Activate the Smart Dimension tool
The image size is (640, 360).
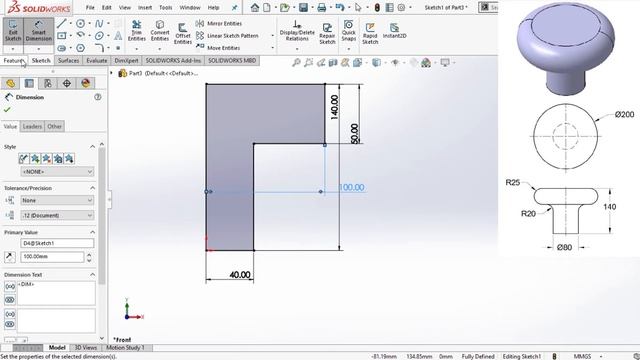coord(38,31)
